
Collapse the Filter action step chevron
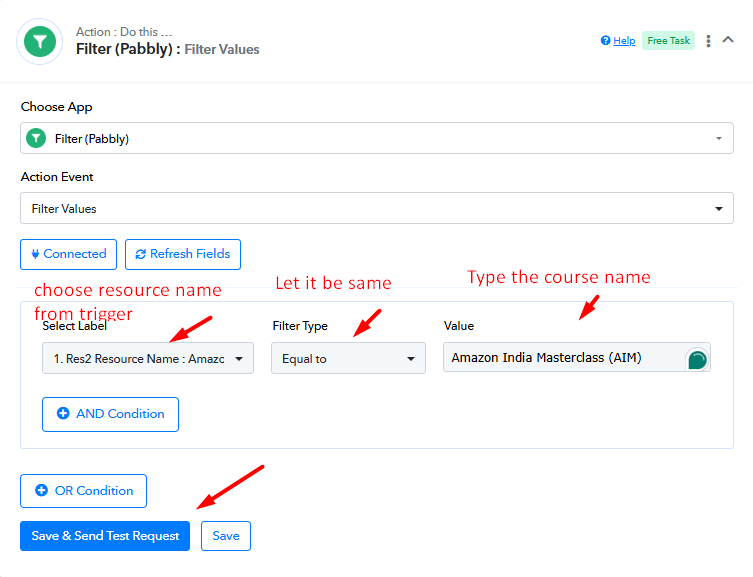pos(728,40)
